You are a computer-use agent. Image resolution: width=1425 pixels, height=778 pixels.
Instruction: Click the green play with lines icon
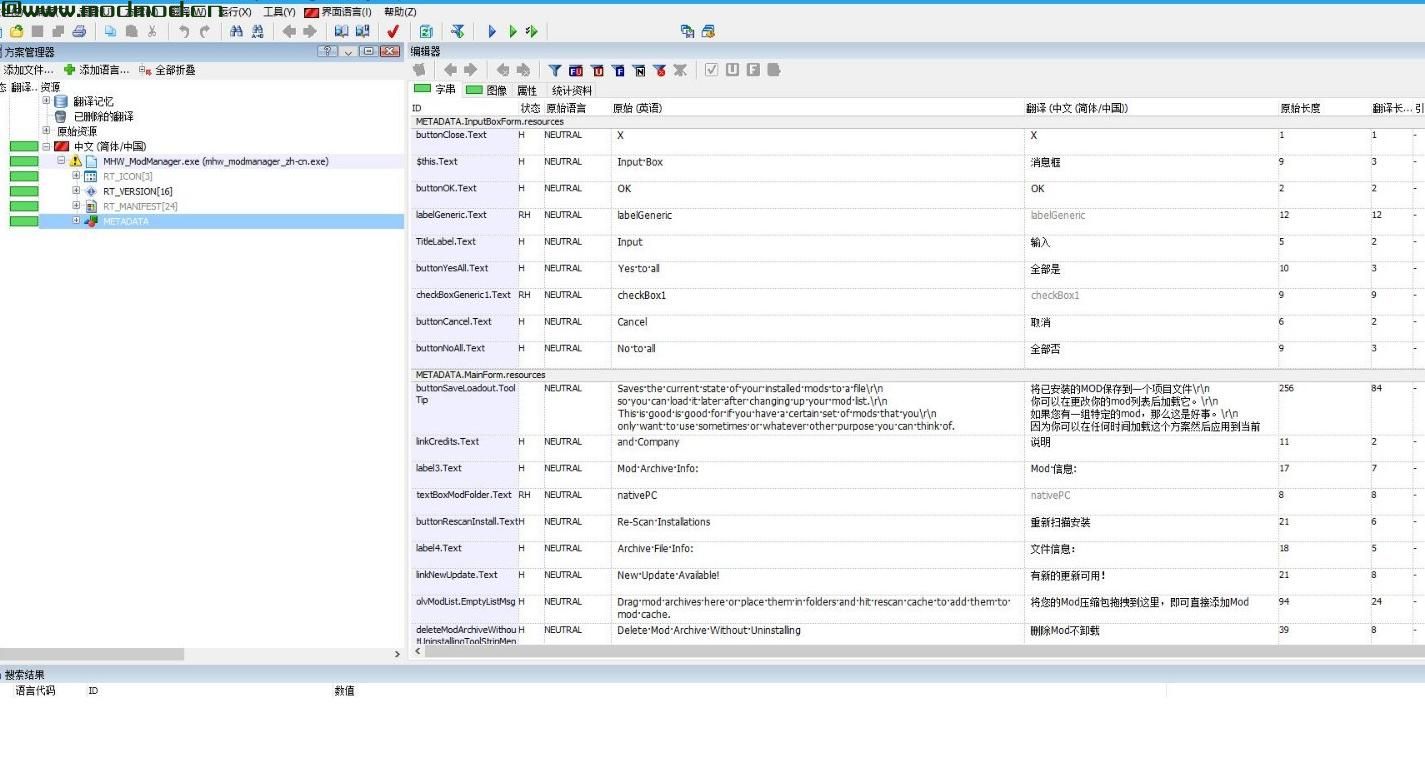tap(531, 31)
